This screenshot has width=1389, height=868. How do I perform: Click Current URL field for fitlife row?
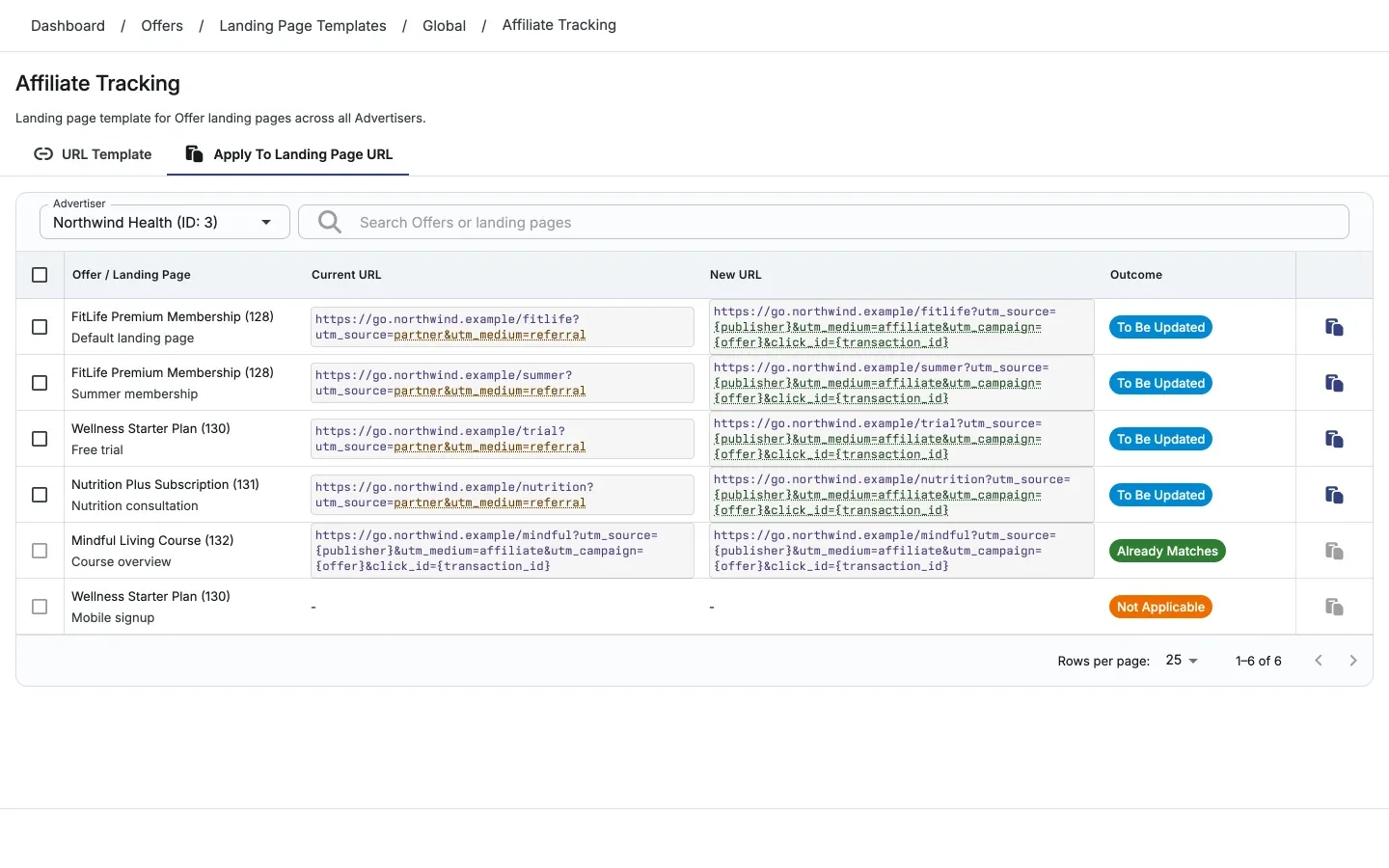click(x=503, y=327)
